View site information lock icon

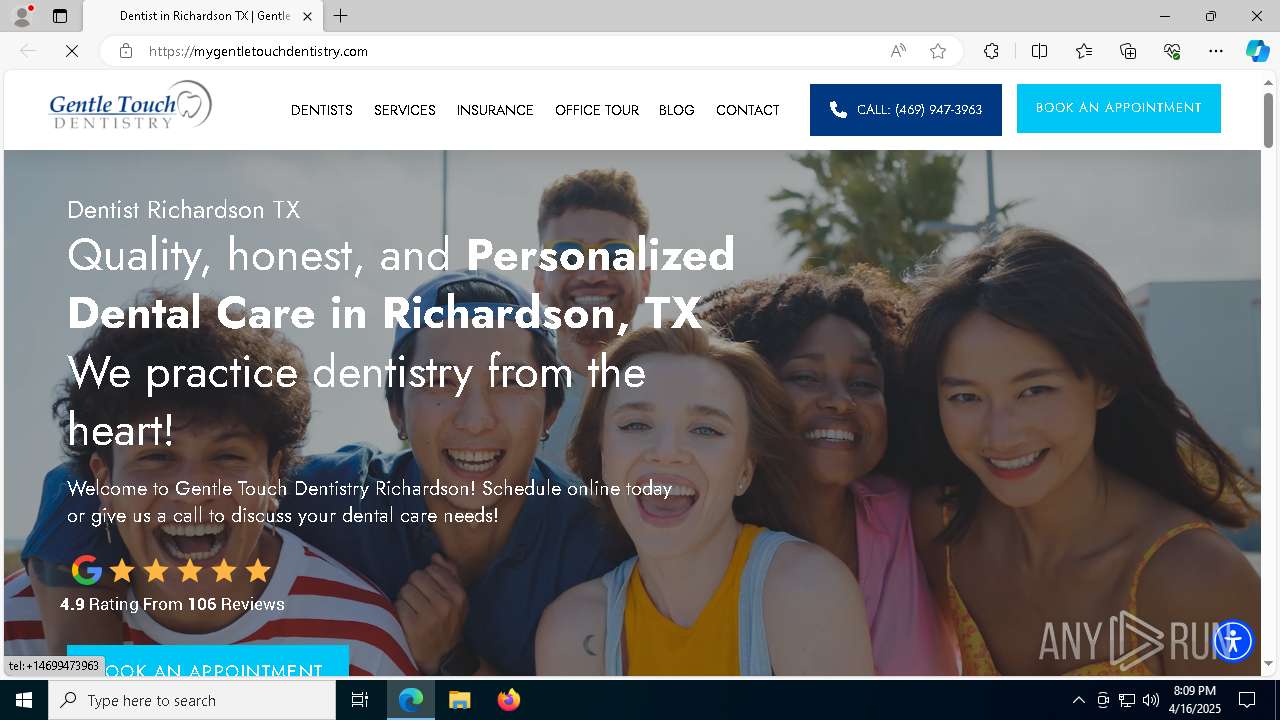(x=125, y=51)
